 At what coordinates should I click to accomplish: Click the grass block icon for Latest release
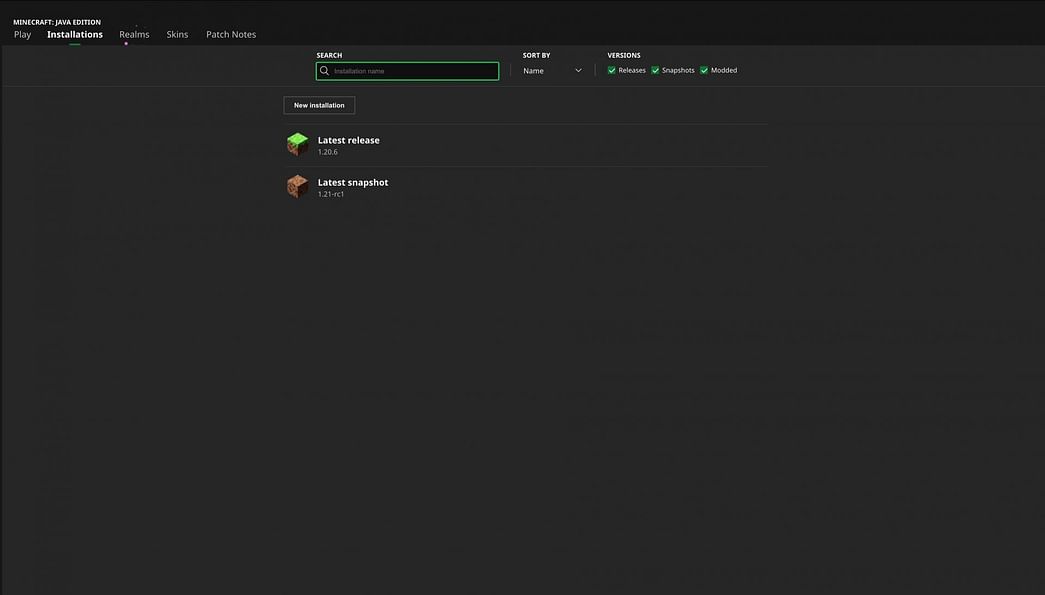[x=297, y=144]
